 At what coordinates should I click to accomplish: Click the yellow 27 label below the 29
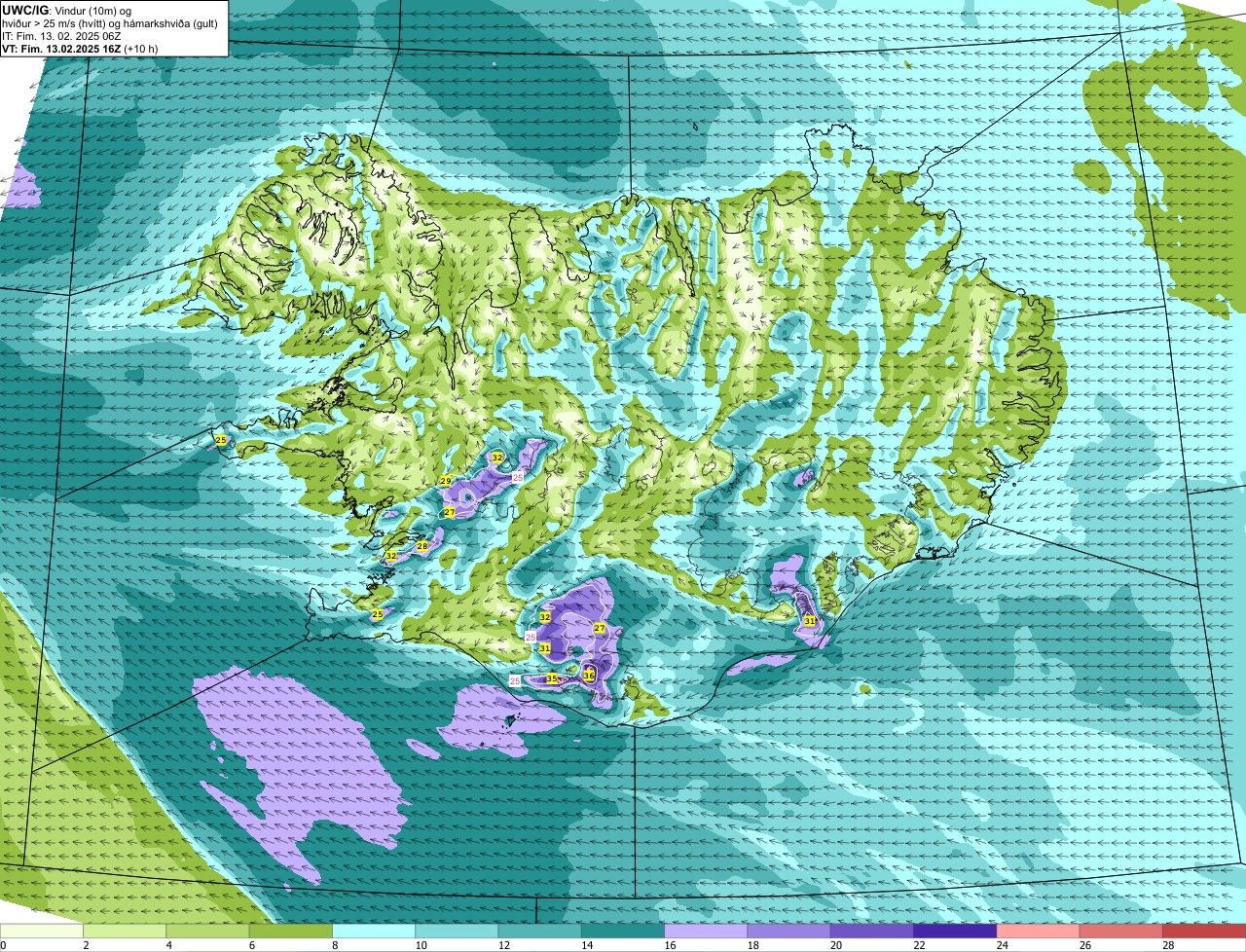450,512
